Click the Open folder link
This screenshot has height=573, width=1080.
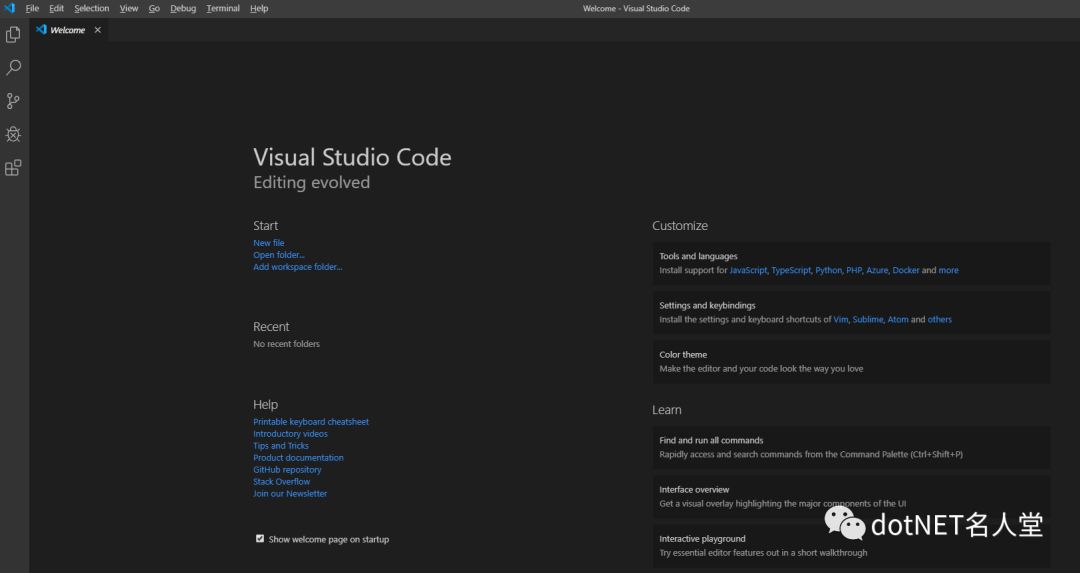(279, 255)
